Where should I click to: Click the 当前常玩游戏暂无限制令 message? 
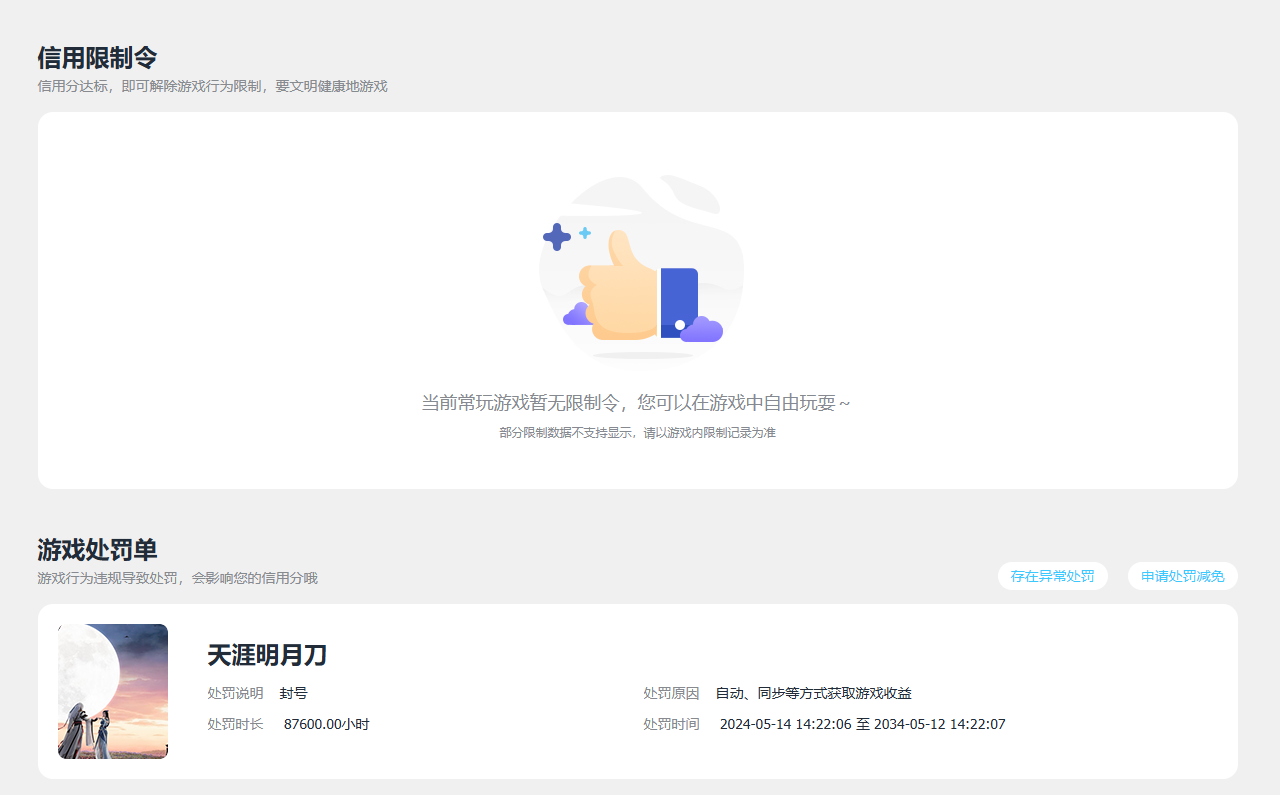pos(636,403)
